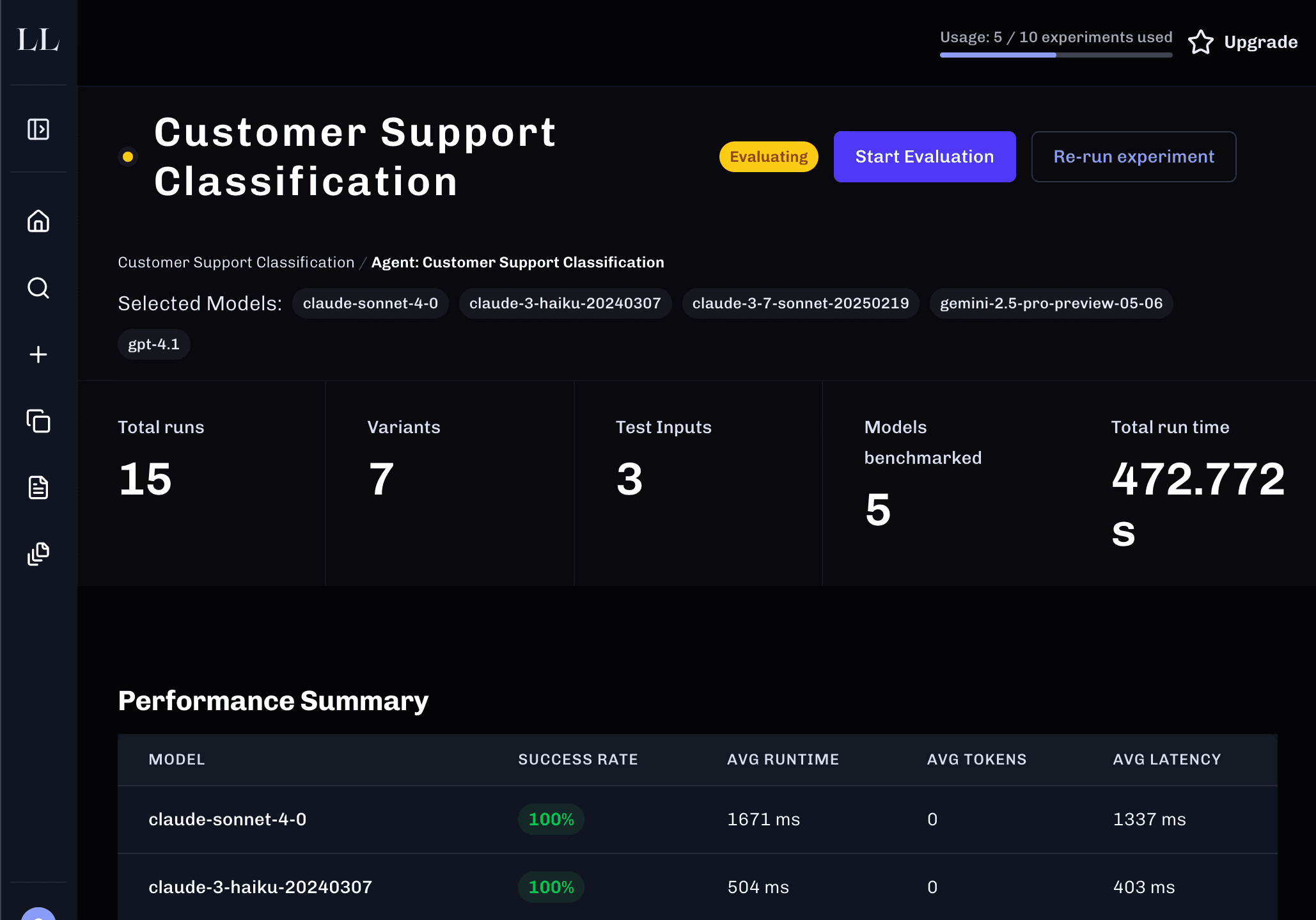
Task: Open the document page sidebar icon
Action: point(38,488)
